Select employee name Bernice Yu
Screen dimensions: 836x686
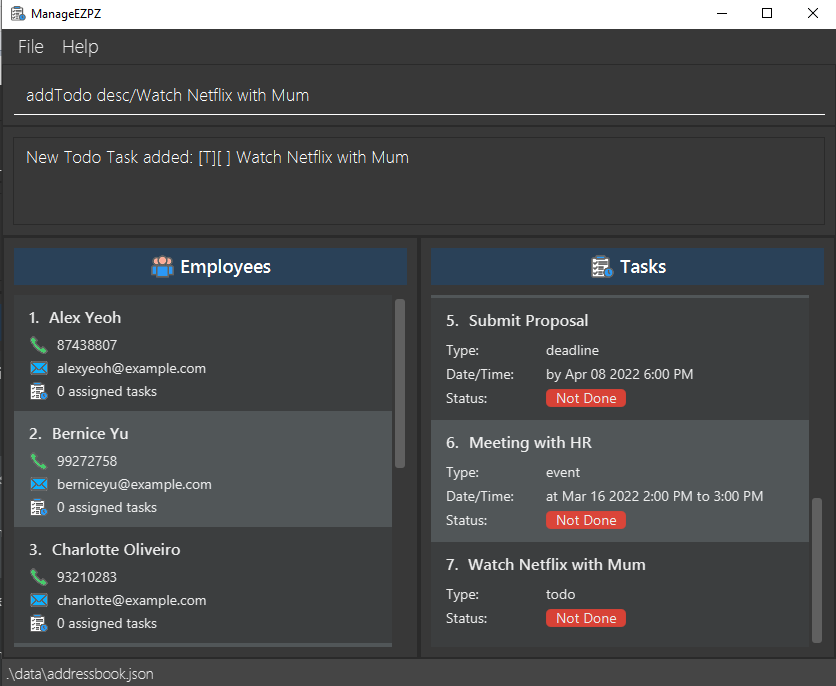(90, 434)
